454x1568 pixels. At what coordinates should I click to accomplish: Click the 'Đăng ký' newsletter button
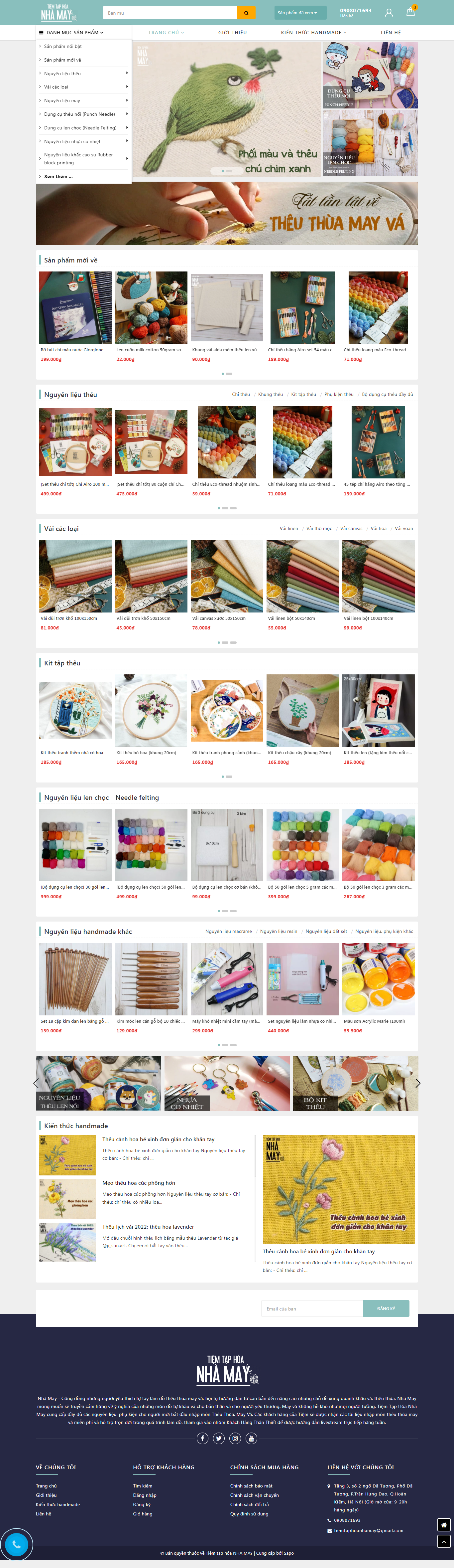pos(386,1309)
